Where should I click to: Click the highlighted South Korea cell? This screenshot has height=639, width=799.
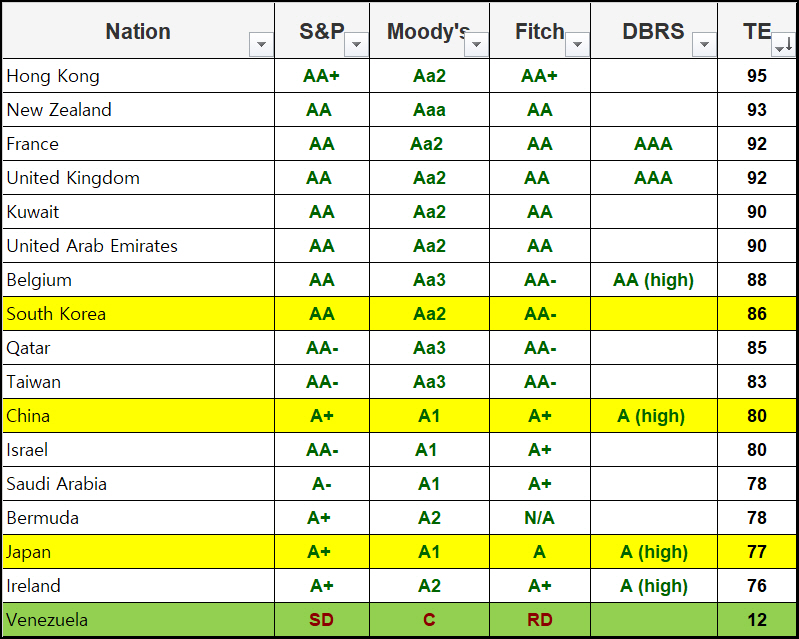pos(56,314)
